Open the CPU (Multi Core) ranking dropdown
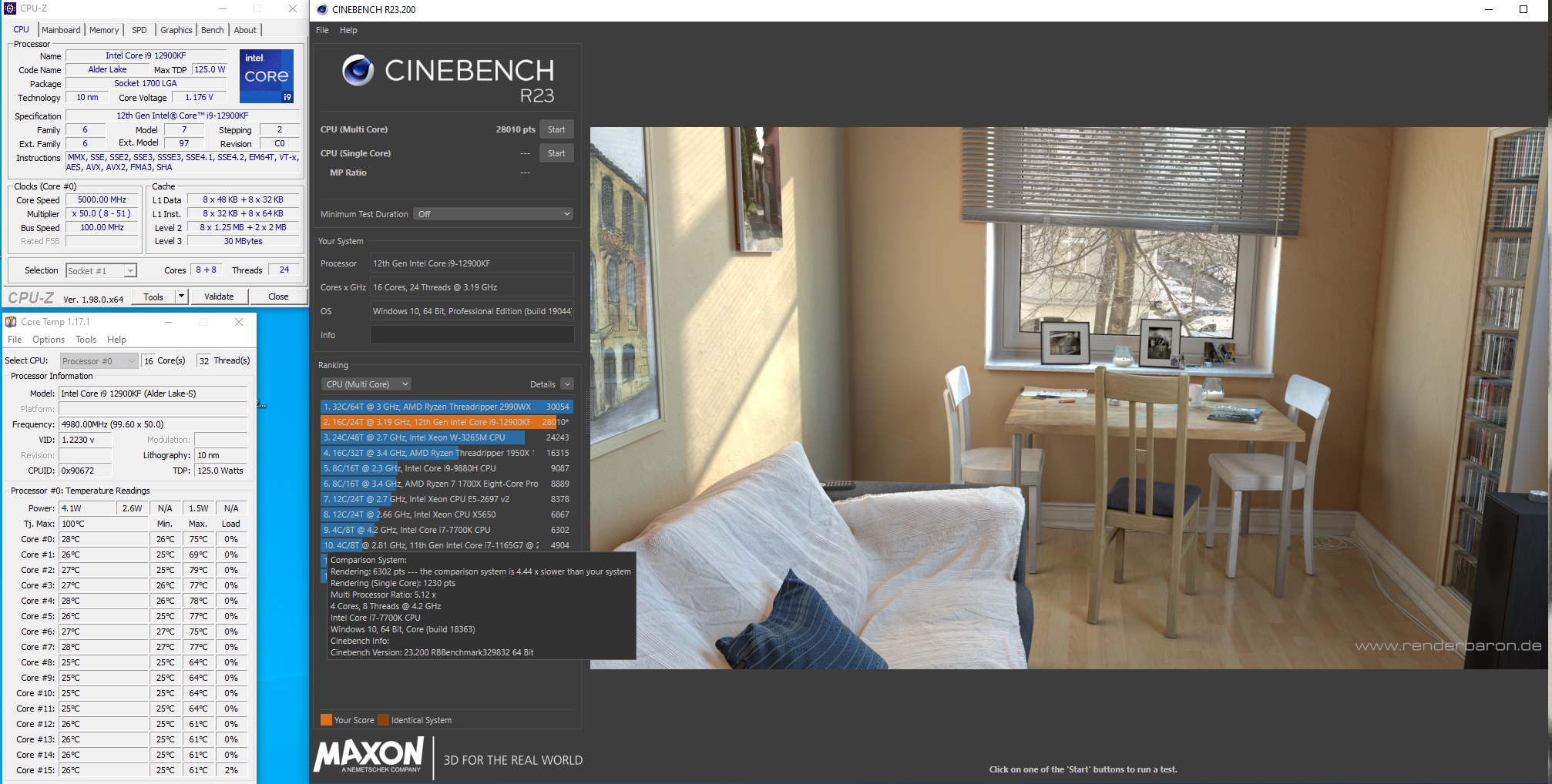Image resolution: width=1552 pixels, height=784 pixels. [367, 384]
